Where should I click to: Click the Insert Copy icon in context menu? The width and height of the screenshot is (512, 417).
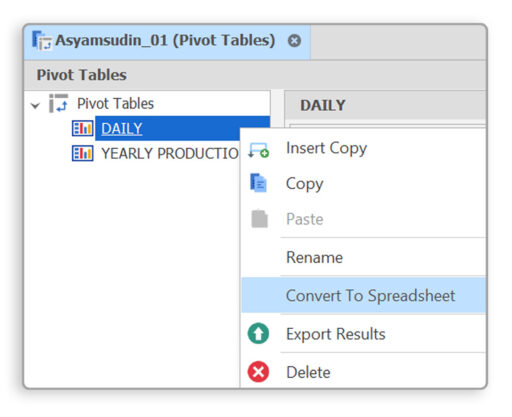click(258, 150)
